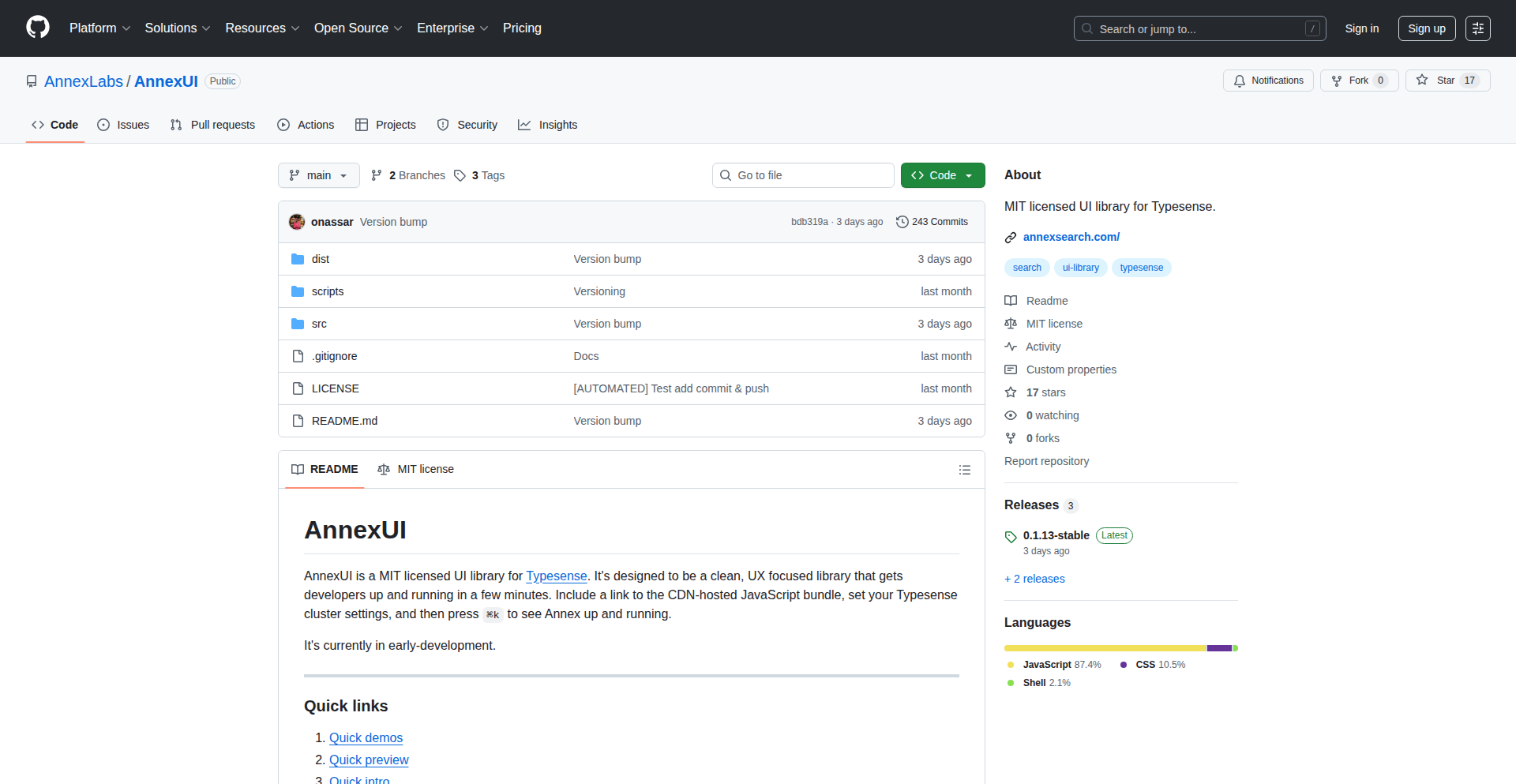Viewport: 1516px width, 784px height.
Task: Select the README tab in file panel
Action: click(x=325, y=469)
